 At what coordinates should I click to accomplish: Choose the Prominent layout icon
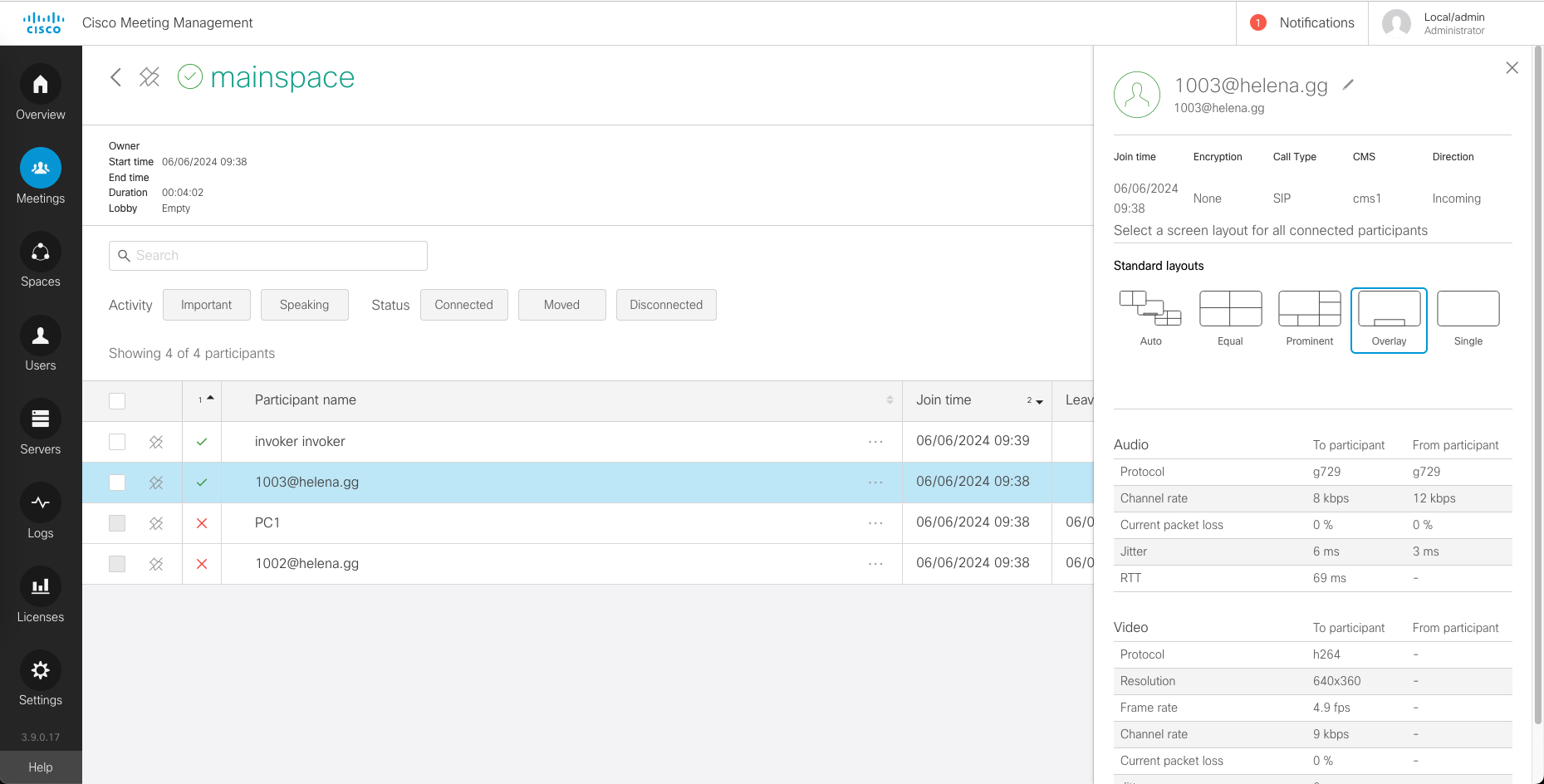click(1309, 310)
